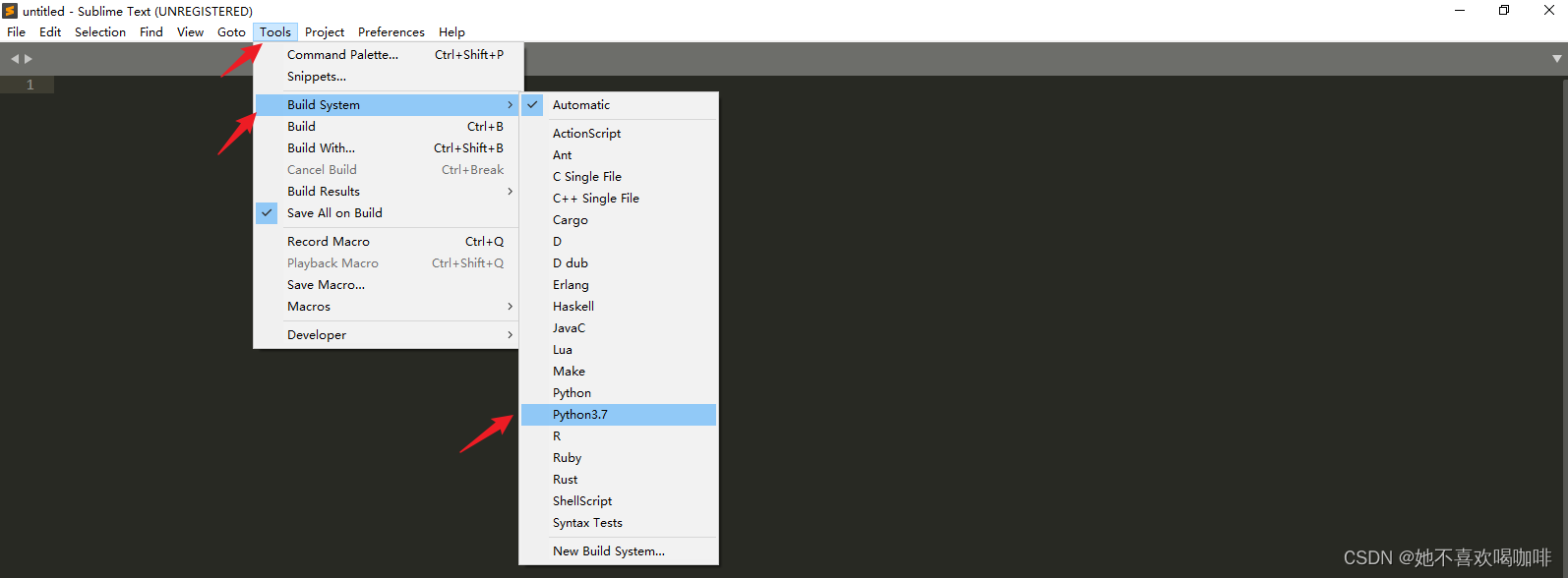Screen dimensions: 1568x578
Task: Choose Snippets... from Tools menu
Action: [389, 76]
